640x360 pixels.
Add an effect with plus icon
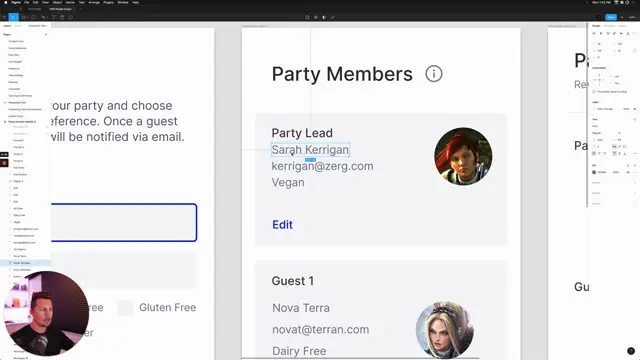[635, 193]
